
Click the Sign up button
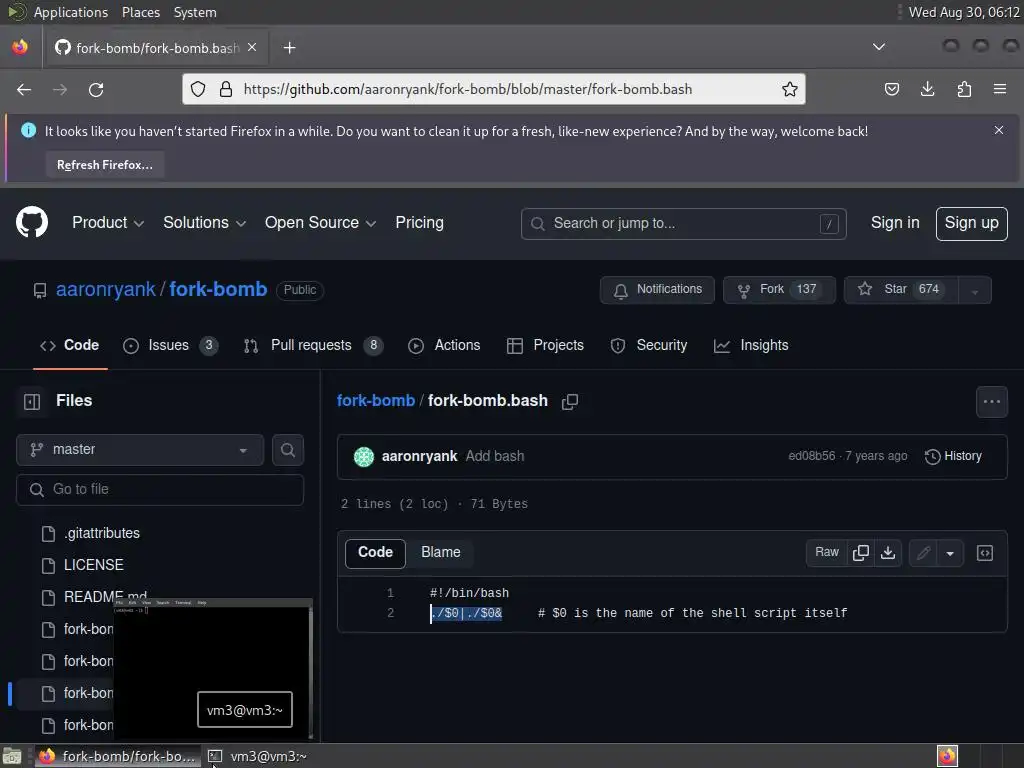click(x=971, y=223)
